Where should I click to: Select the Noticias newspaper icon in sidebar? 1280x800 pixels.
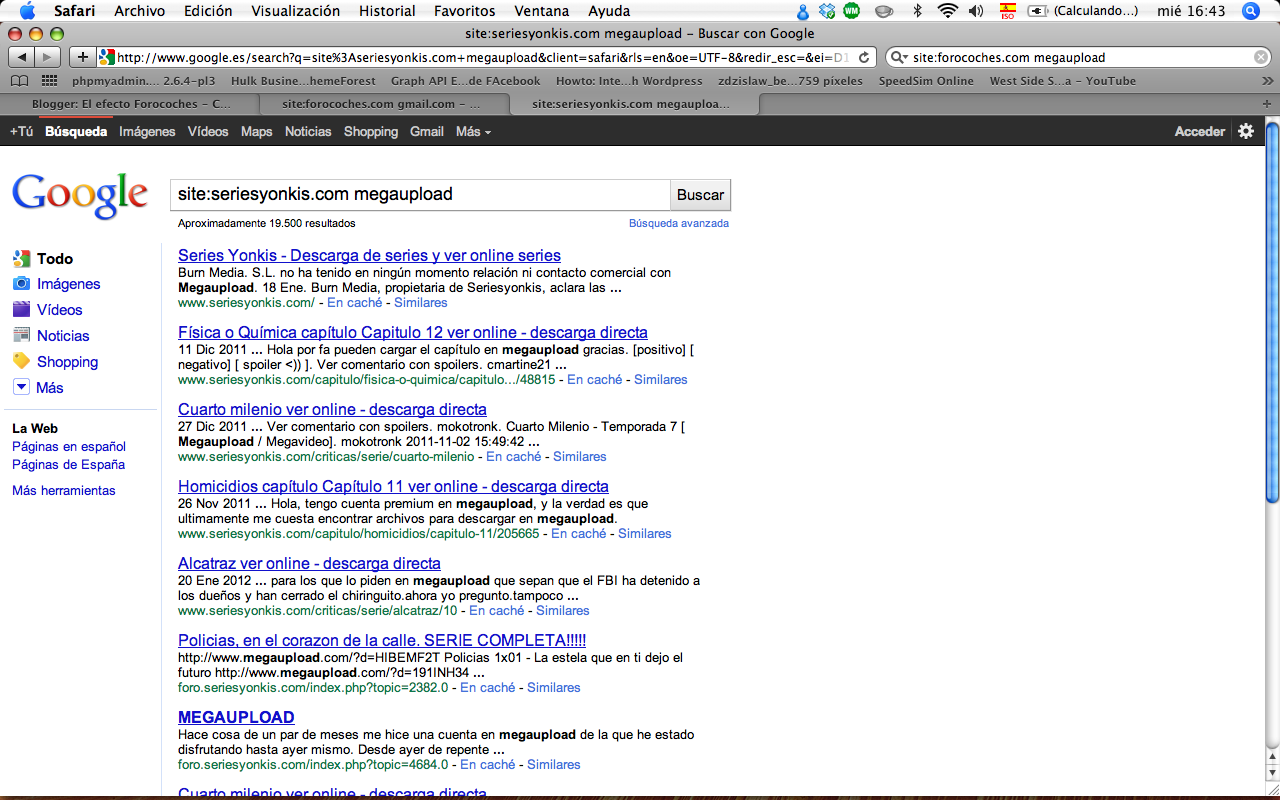(x=21, y=336)
